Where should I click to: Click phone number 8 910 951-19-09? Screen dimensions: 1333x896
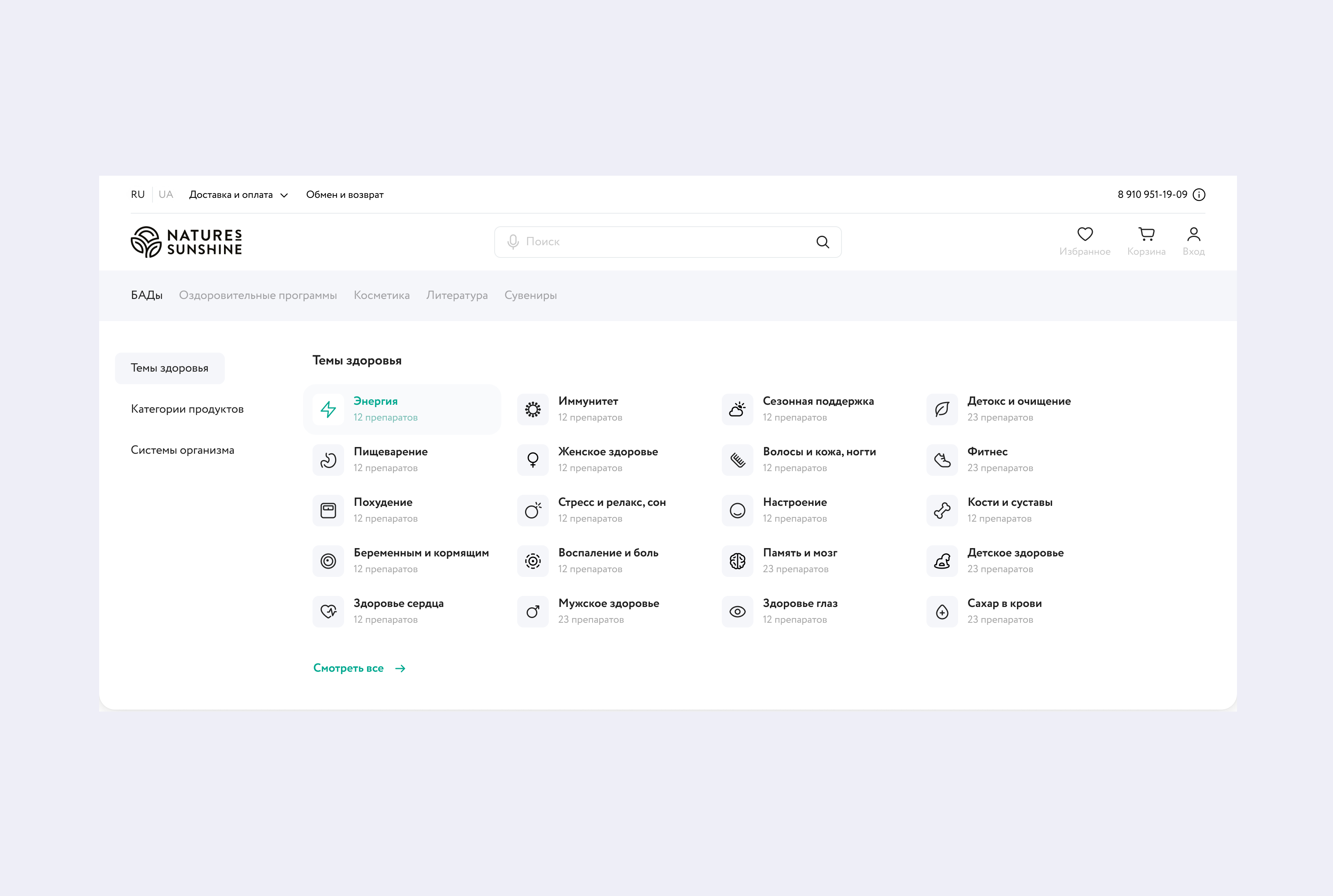pos(1152,195)
